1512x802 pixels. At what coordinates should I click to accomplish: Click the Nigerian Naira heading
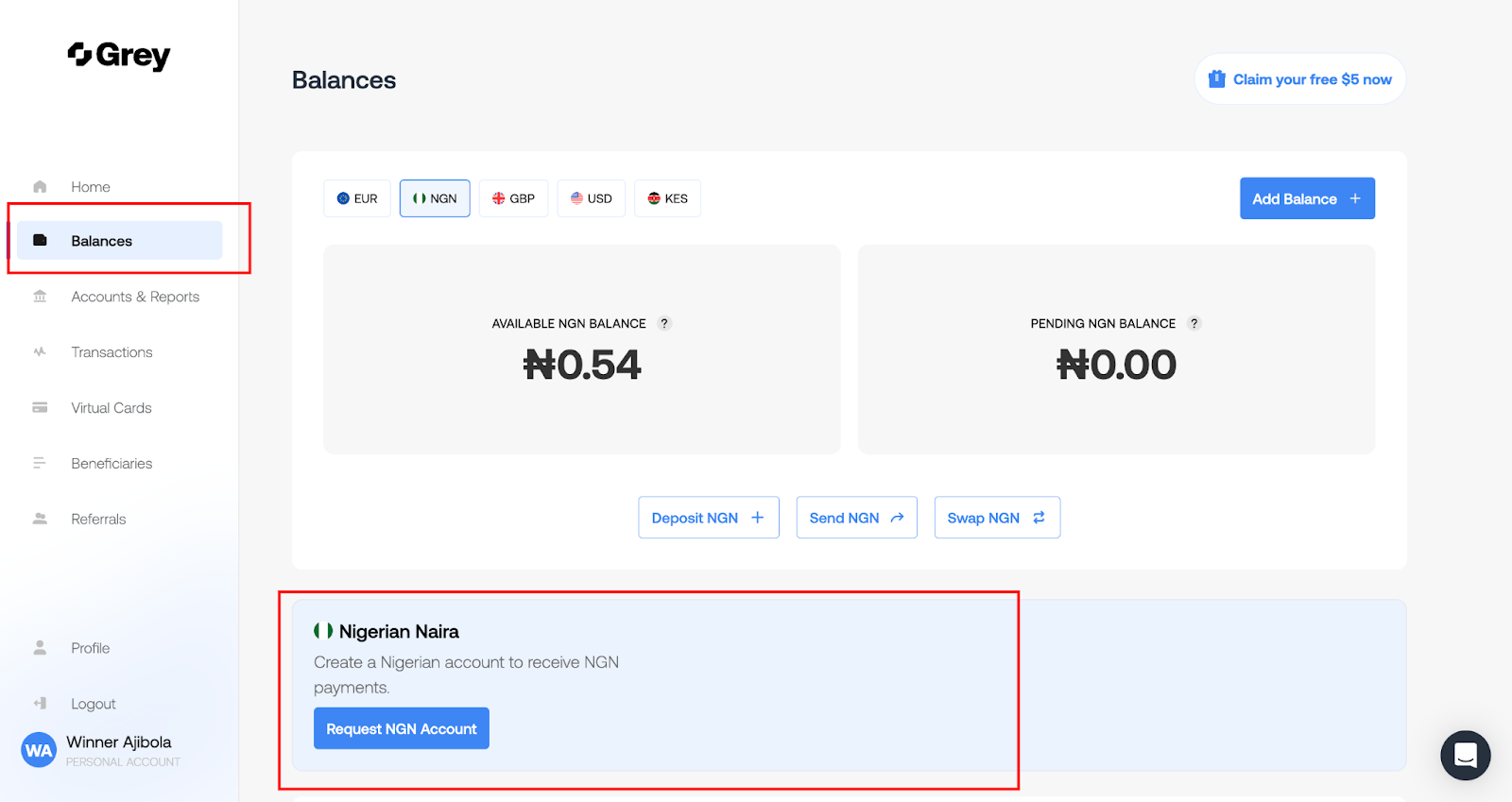click(x=399, y=631)
